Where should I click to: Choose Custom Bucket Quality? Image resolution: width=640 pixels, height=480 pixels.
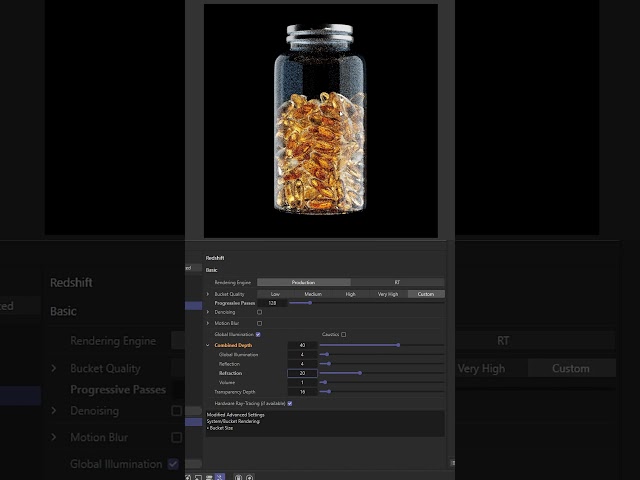426,294
